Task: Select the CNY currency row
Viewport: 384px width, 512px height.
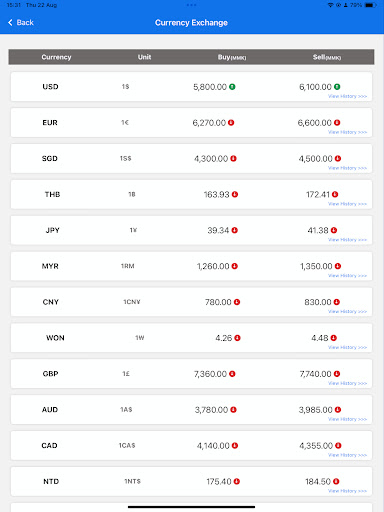Action: [x=191, y=302]
